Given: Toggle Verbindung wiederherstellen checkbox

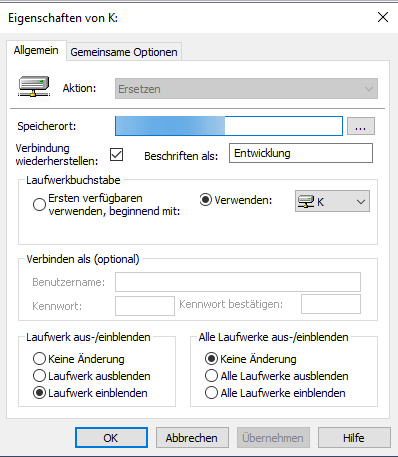Looking at the screenshot, I should pyautogui.click(x=116, y=155).
